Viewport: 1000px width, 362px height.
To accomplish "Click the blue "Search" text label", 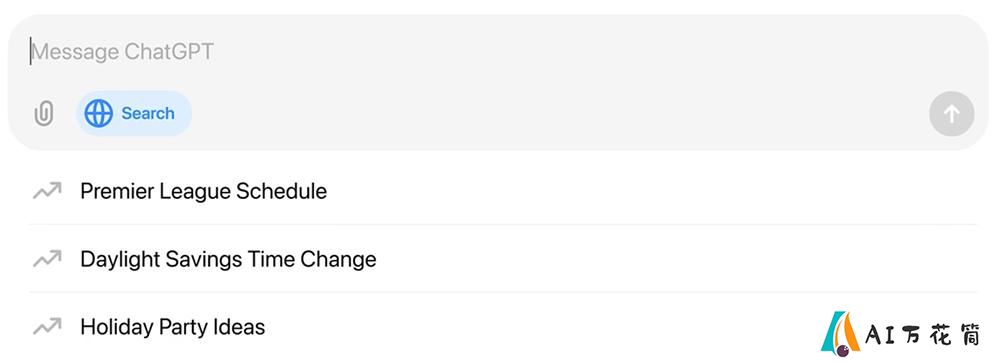I will (148, 113).
